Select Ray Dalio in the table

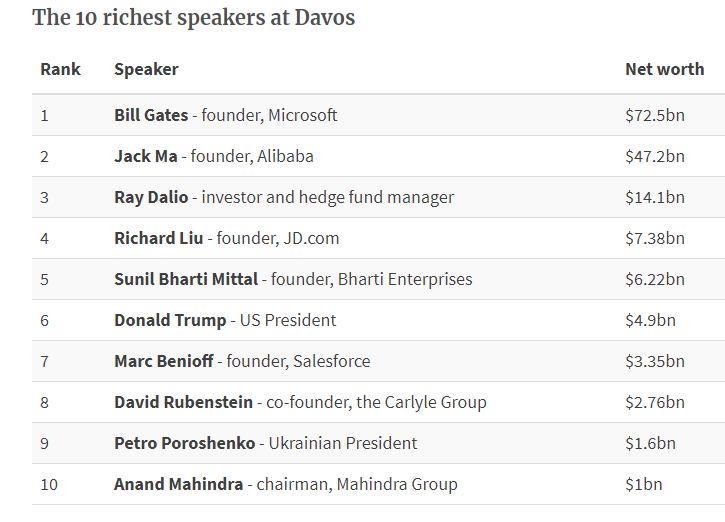tap(151, 197)
